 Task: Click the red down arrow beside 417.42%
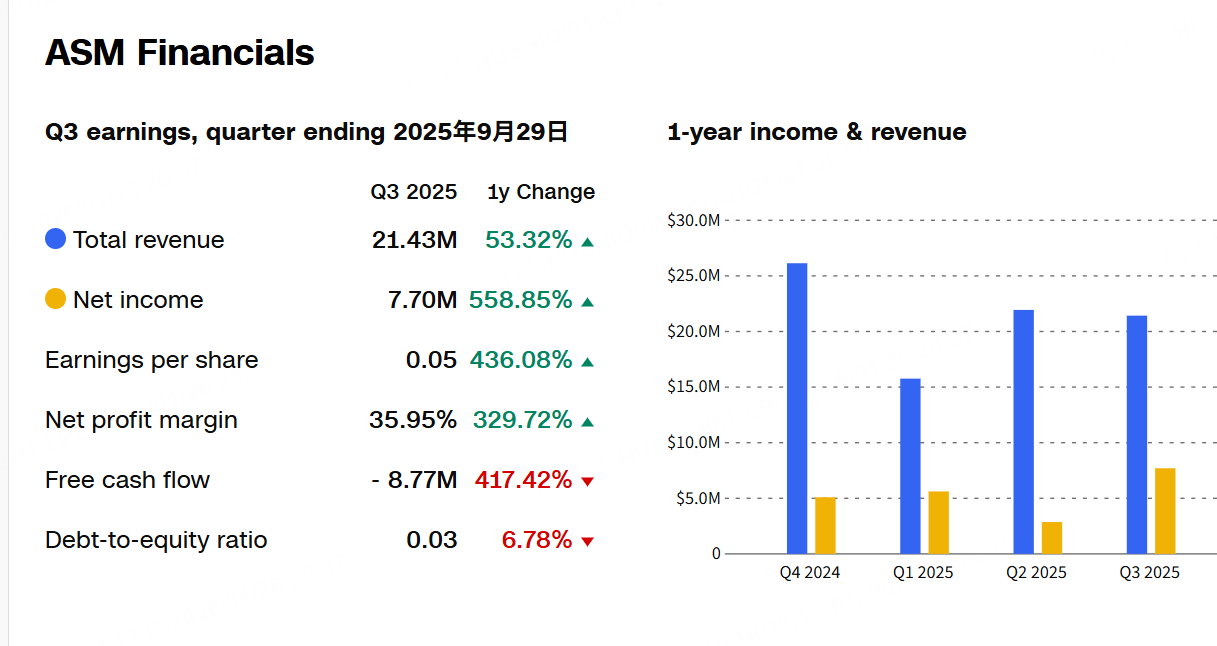587,482
